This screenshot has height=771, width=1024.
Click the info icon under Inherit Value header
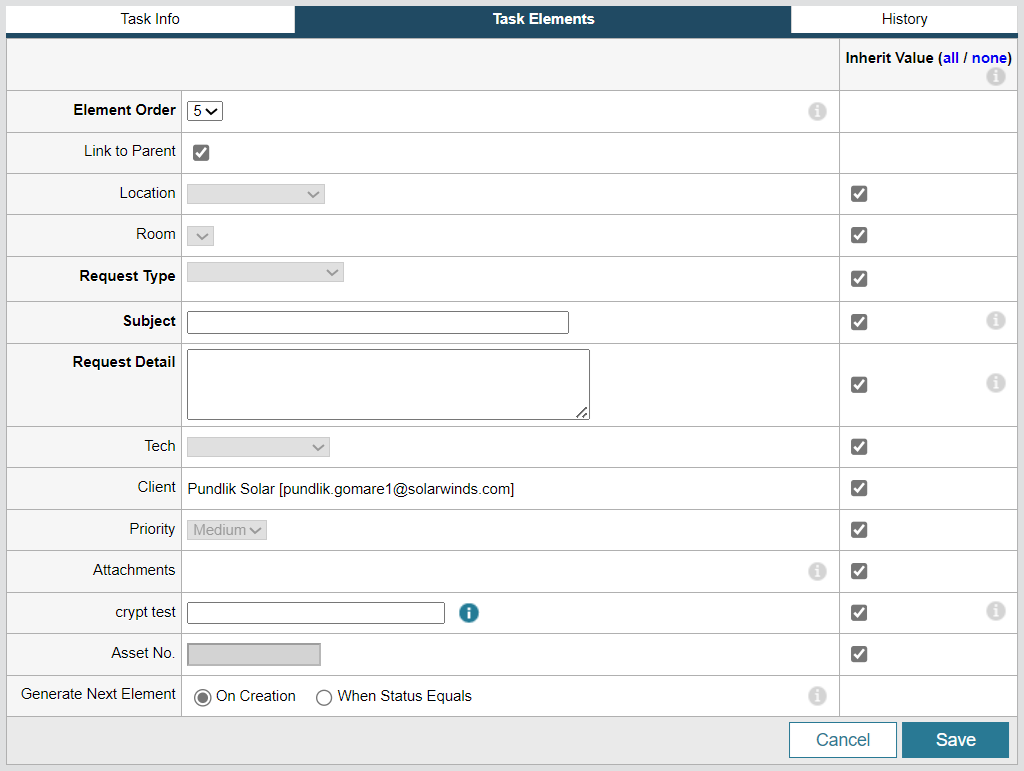(x=995, y=76)
